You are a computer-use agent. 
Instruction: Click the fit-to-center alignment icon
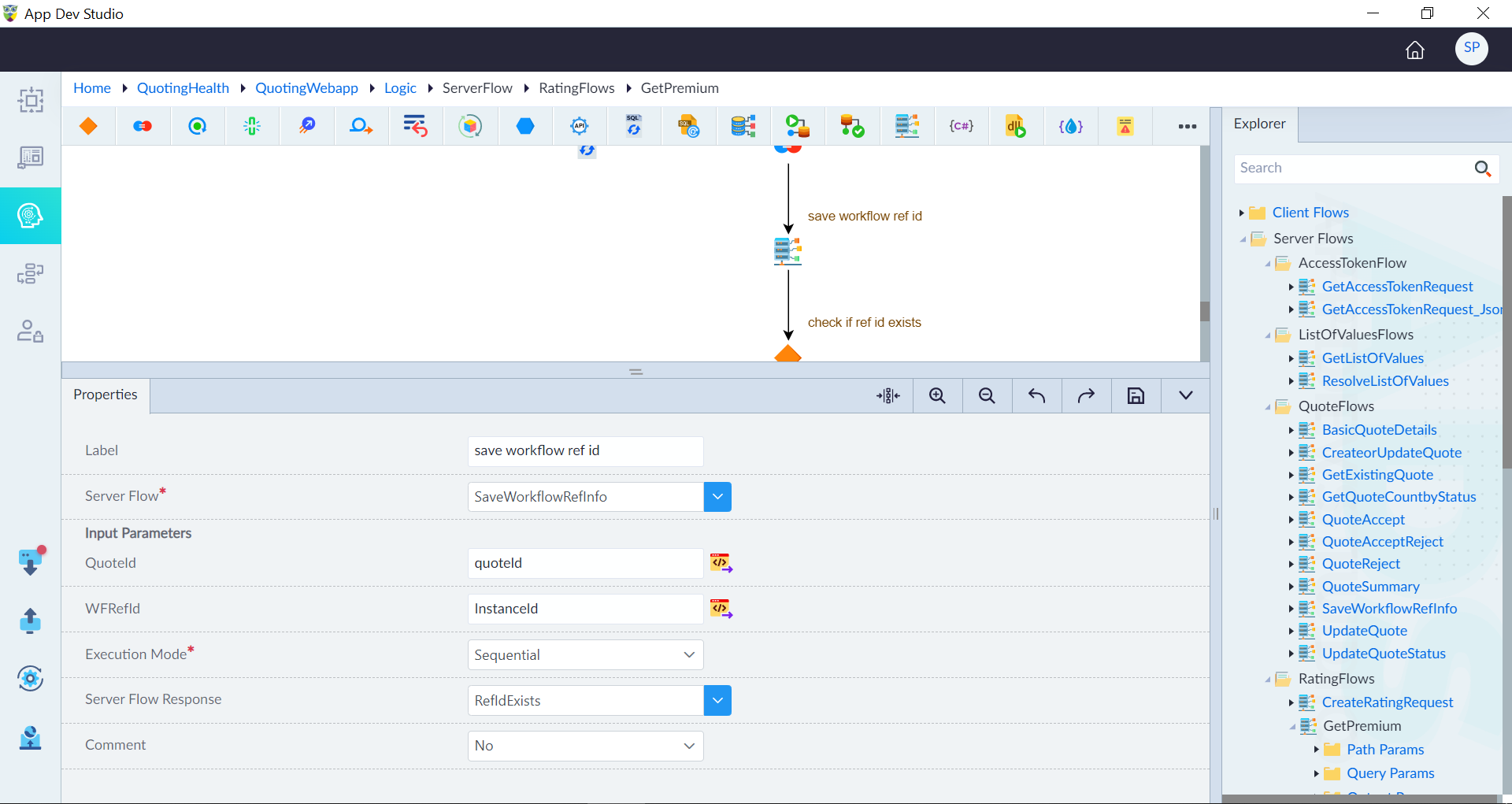888,396
